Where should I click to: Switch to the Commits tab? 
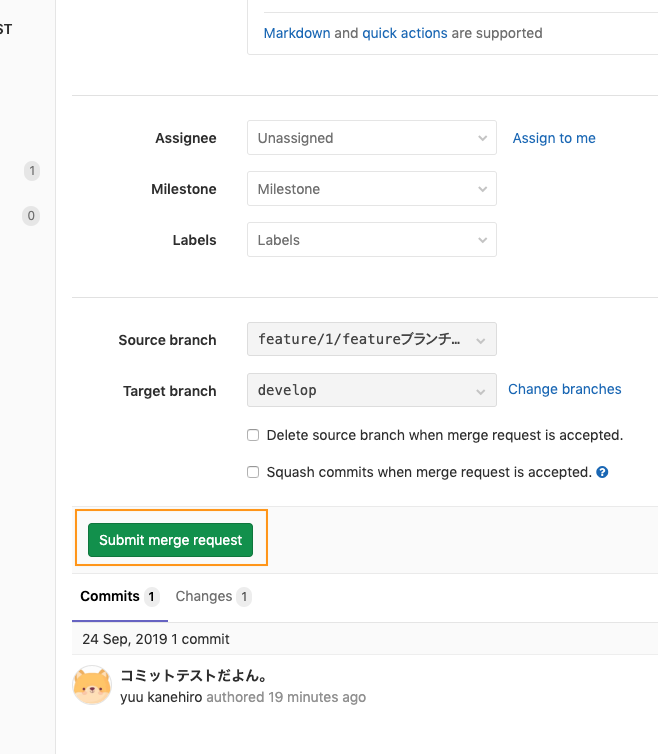[119, 596]
